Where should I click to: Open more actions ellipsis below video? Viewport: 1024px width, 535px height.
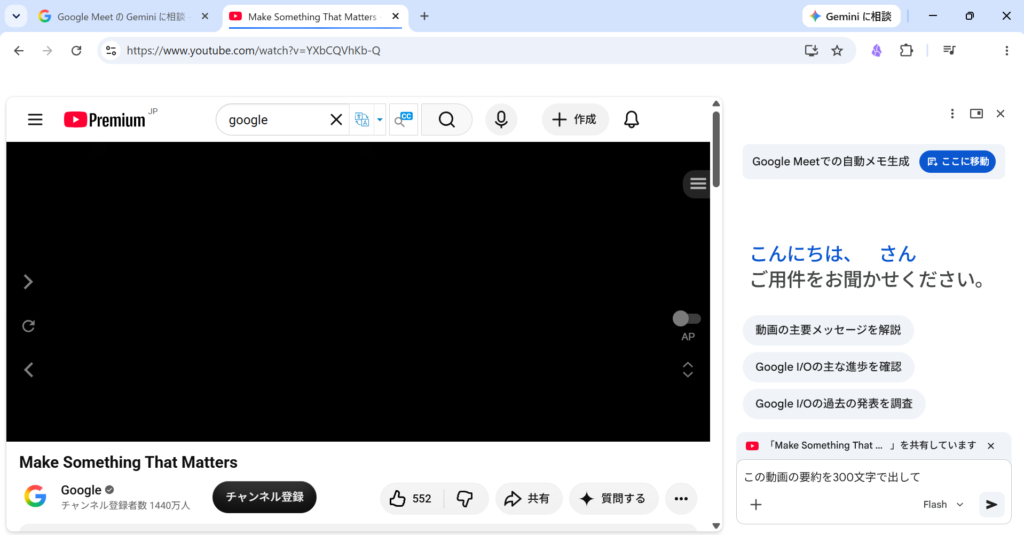tap(681, 498)
